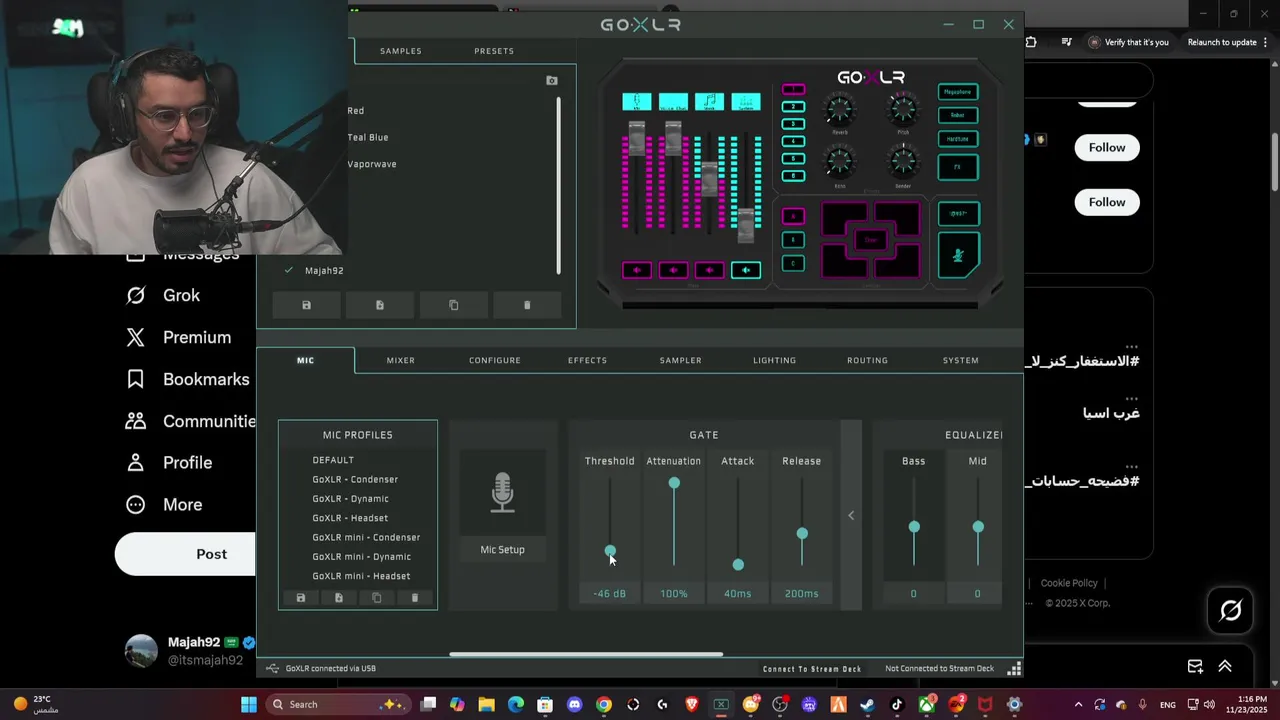Click the bleep button on the GoXLR device

click(x=958, y=213)
